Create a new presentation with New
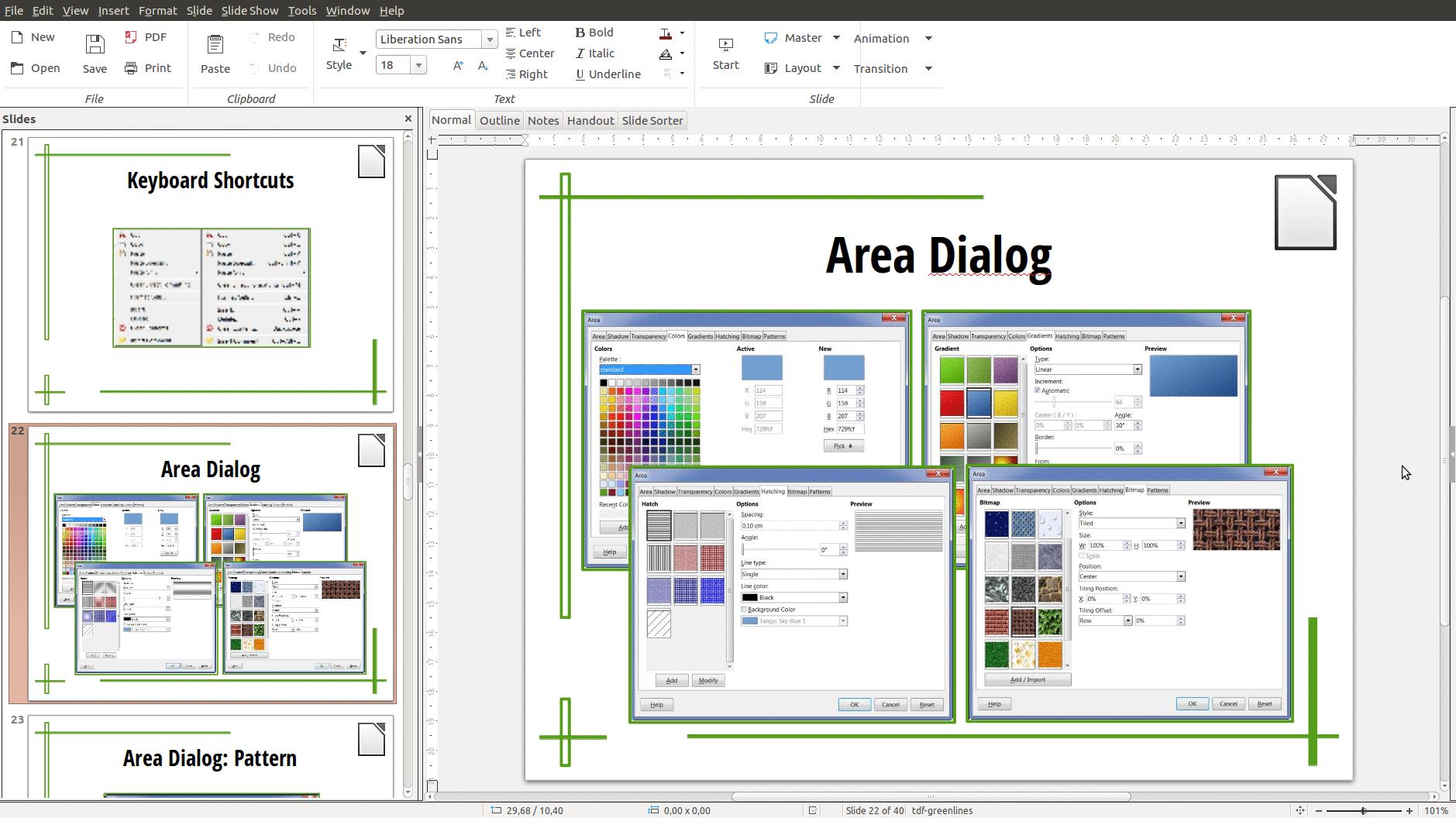 [x=33, y=37]
